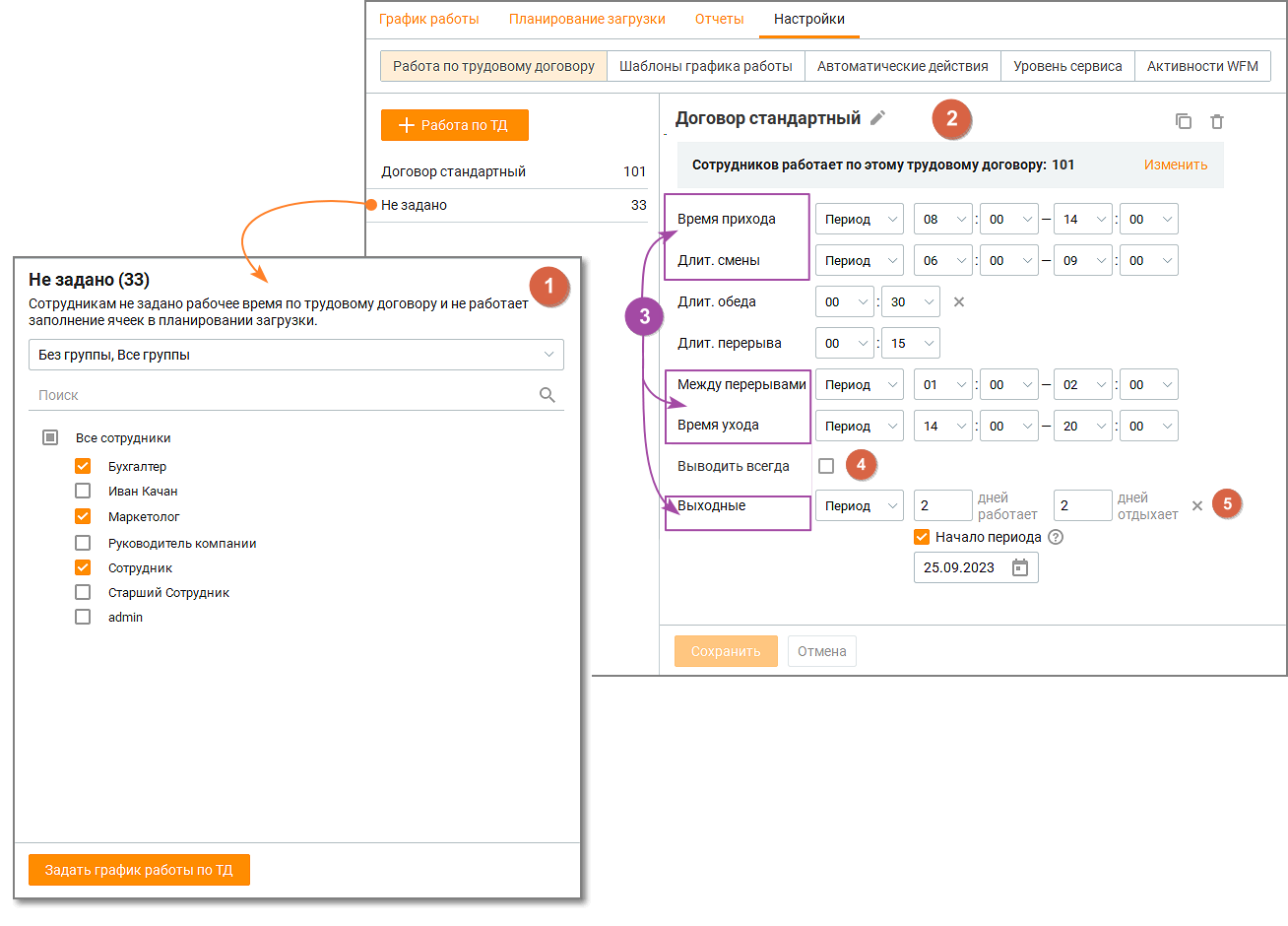Copy the contract with duplicate icon
This screenshot has height=926, width=1288.
click(1184, 121)
